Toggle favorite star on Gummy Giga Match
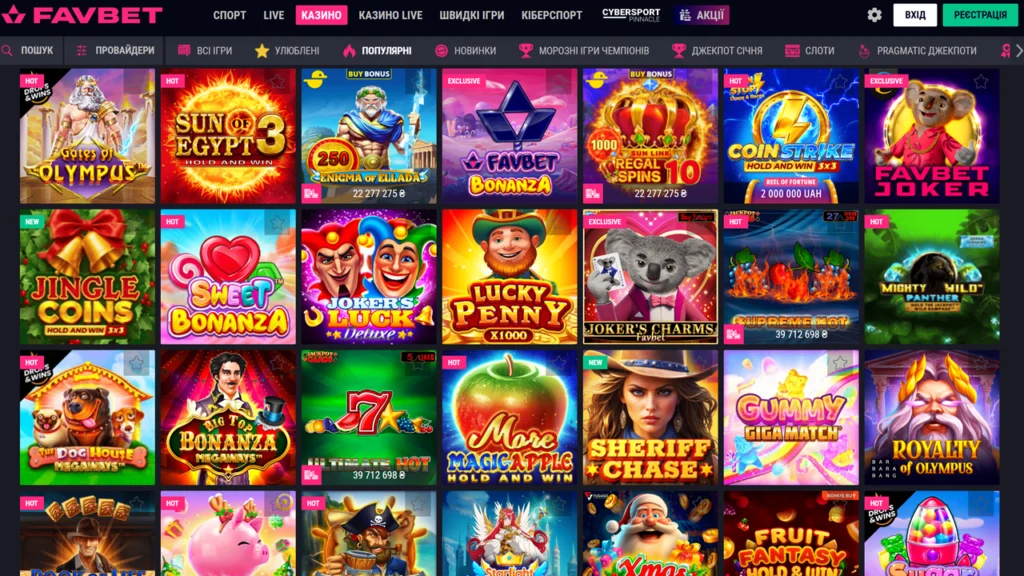Screen dimensions: 1024x576 tap(840, 363)
